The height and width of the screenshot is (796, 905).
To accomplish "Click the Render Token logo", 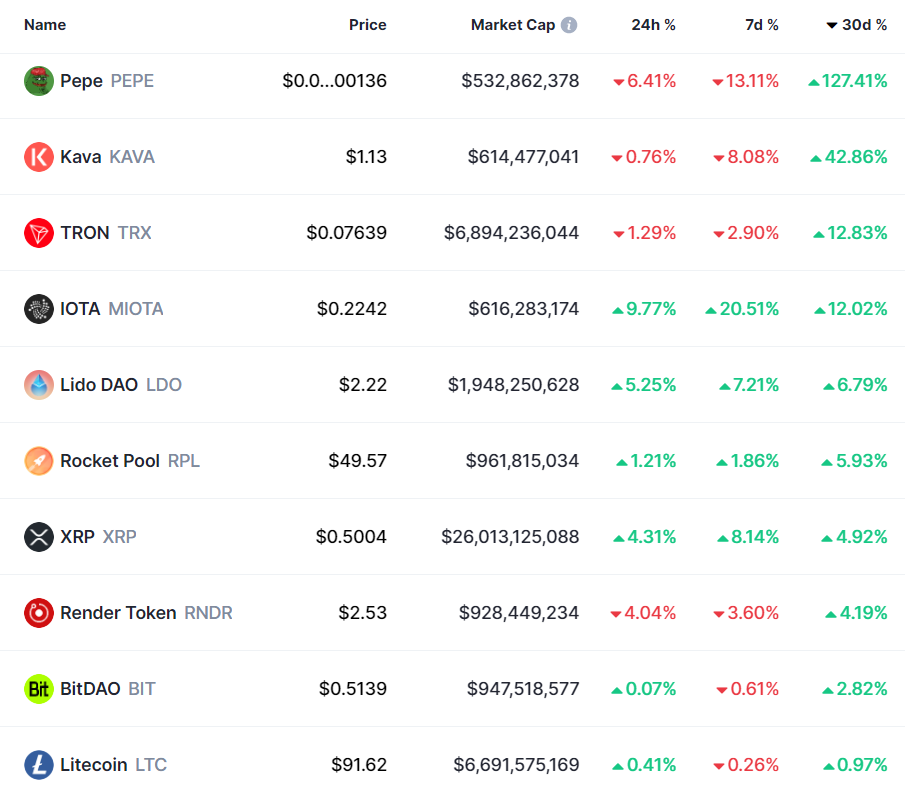I will click(38, 613).
